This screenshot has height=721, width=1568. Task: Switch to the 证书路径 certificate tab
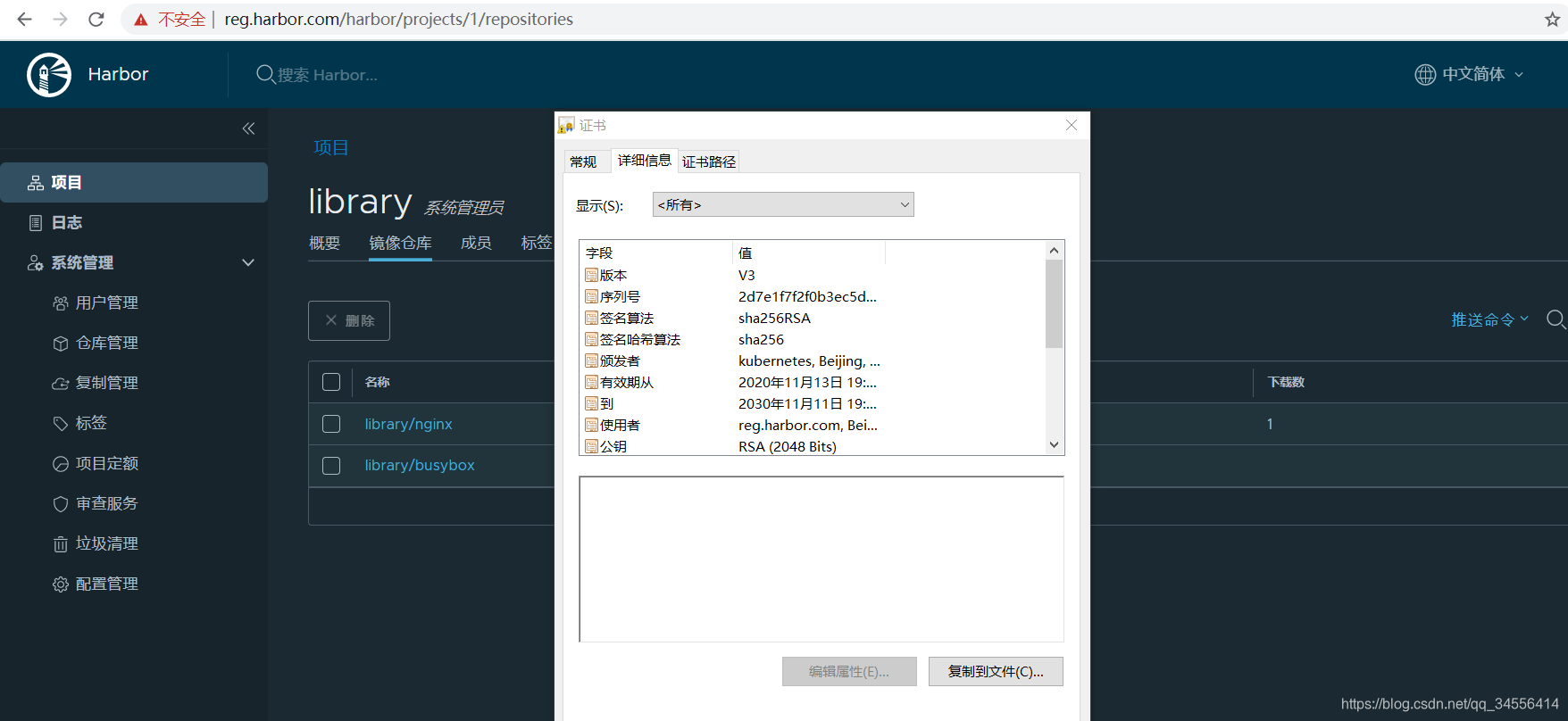pos(709,162)
